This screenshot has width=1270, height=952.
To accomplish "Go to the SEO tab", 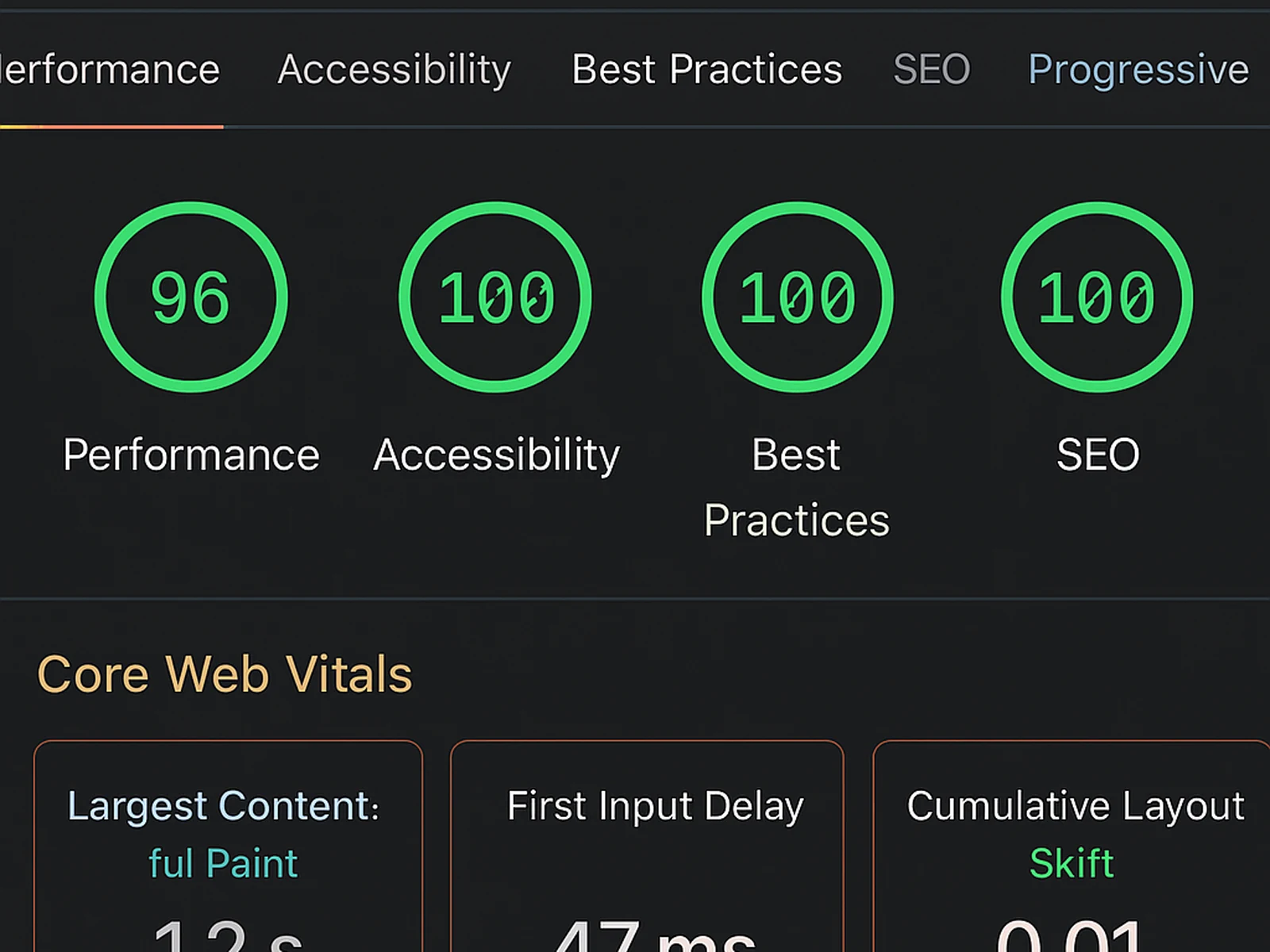I will pos(932,70).
